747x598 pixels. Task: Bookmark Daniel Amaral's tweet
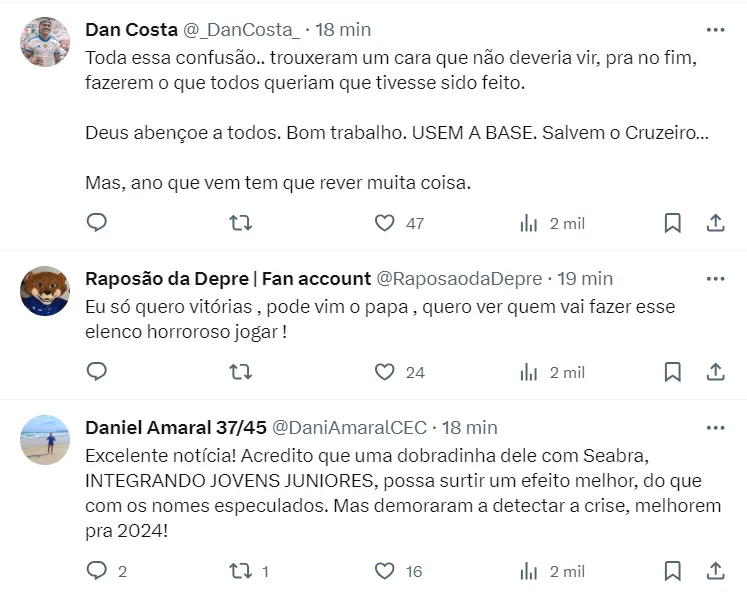[x=673, y=571]
